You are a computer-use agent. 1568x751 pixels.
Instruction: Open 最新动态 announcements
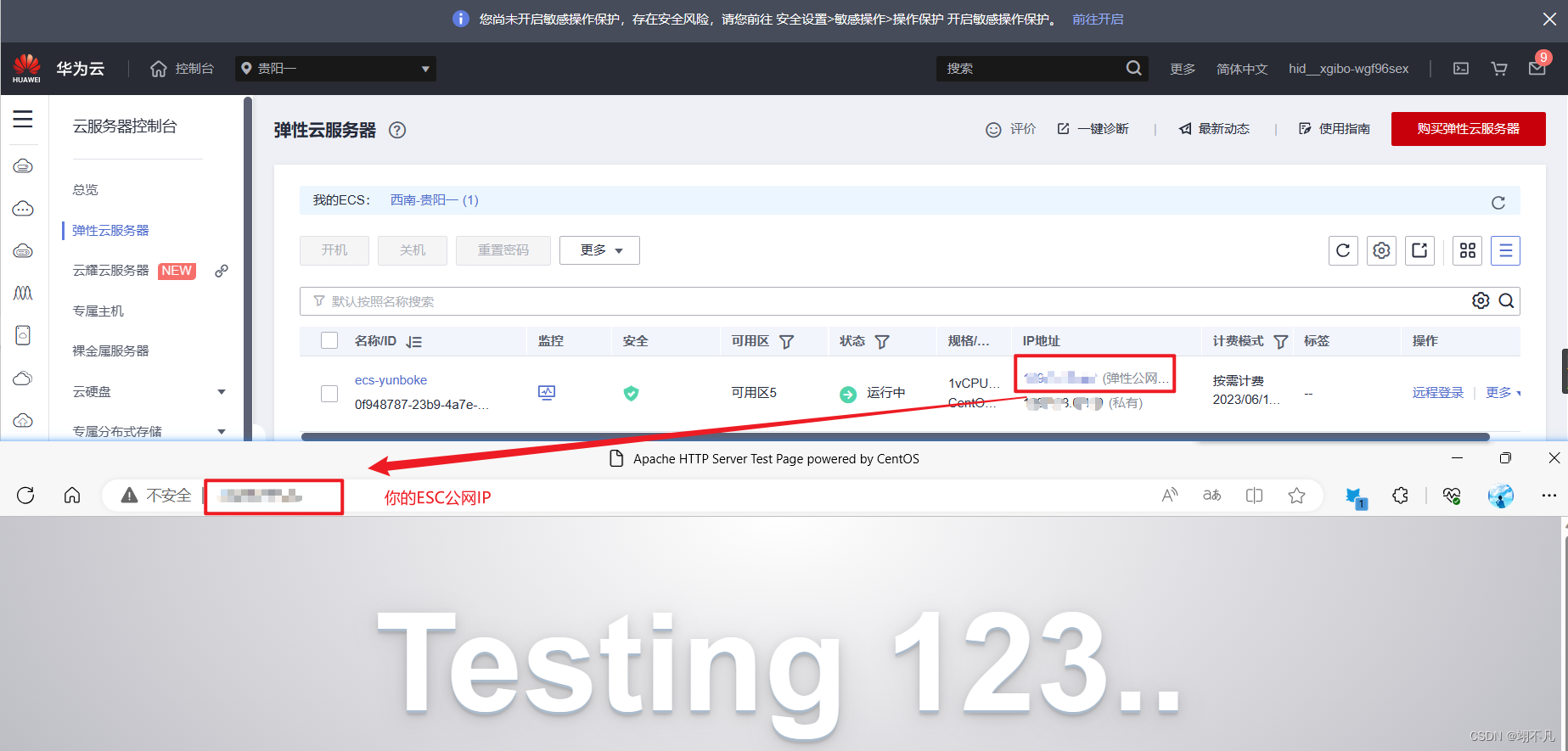click(1214, 129)
